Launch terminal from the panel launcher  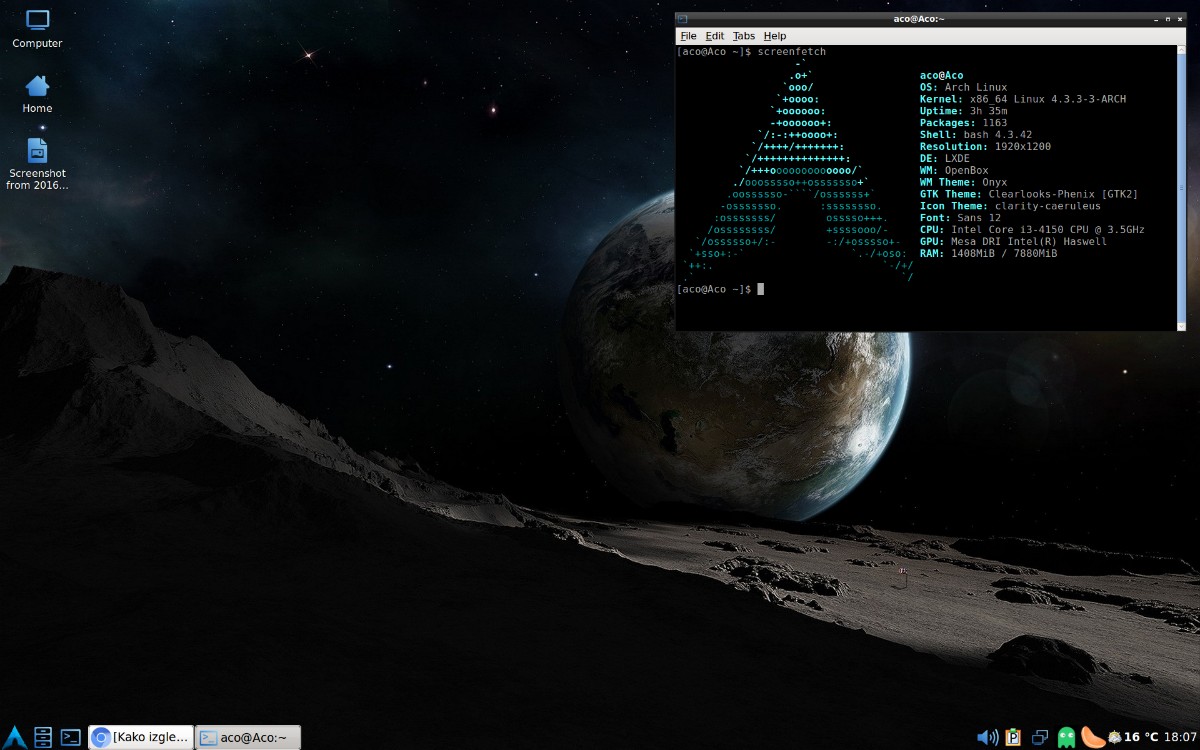[70, 737]
